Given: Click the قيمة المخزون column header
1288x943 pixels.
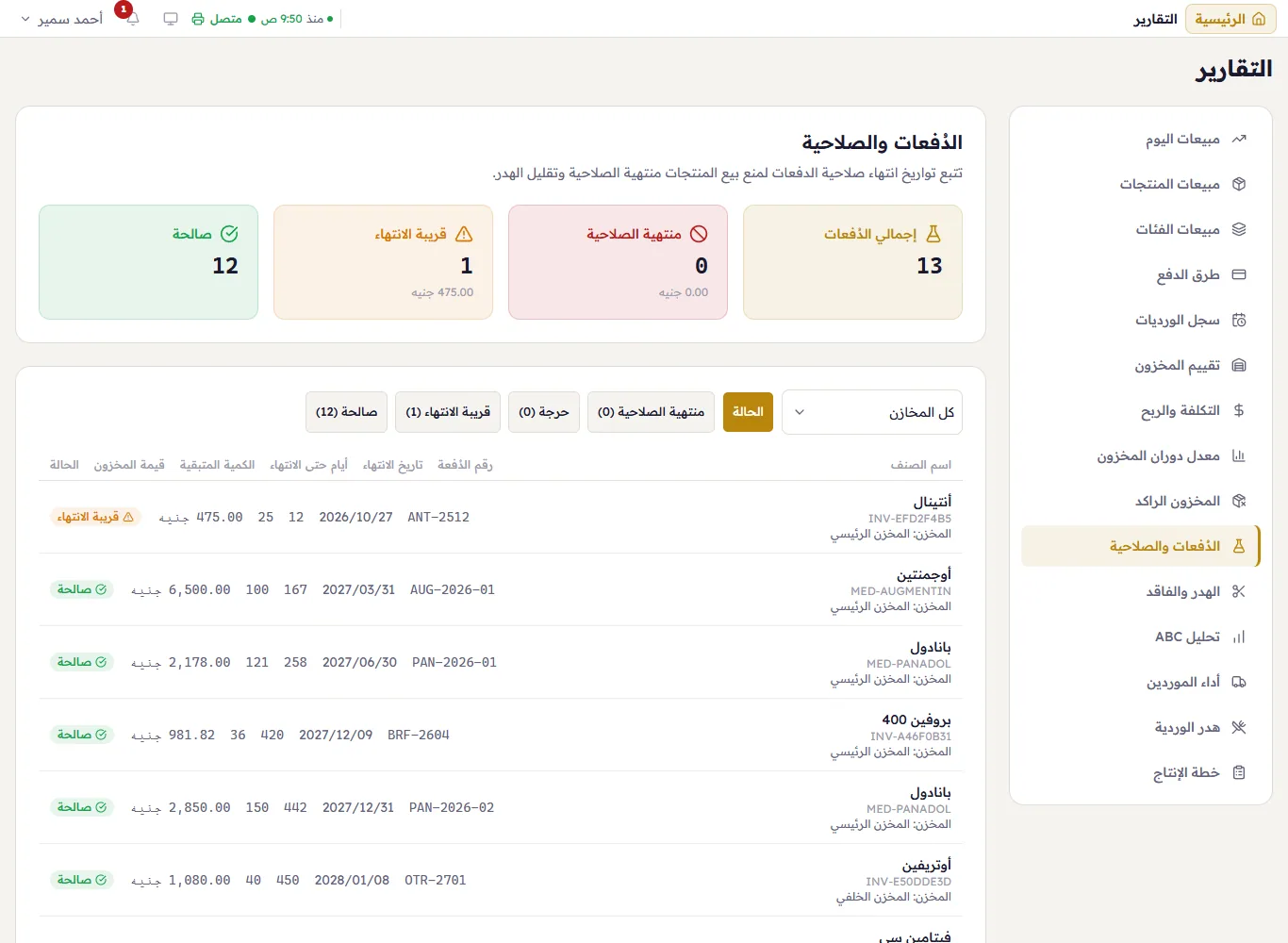Looking at the screenshot, I should click(x=129, y=464).
